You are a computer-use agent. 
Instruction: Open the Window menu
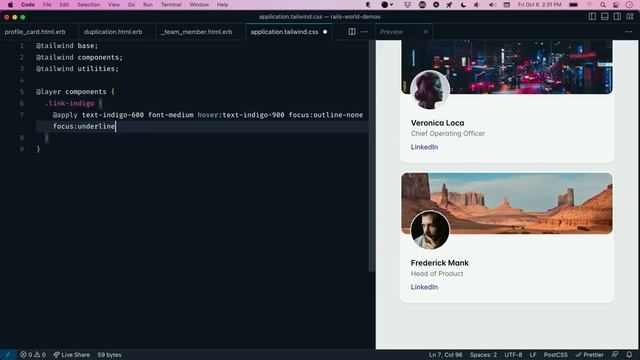point(199,4)
